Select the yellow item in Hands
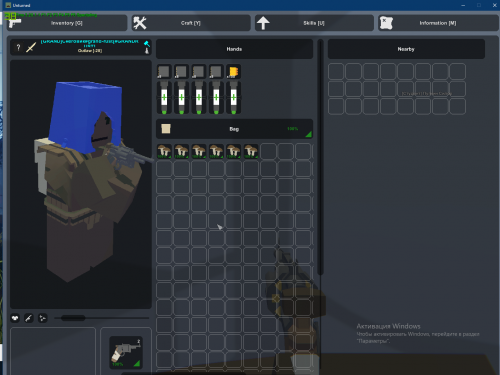The image size is (500, 375). [x=233, y=72]
